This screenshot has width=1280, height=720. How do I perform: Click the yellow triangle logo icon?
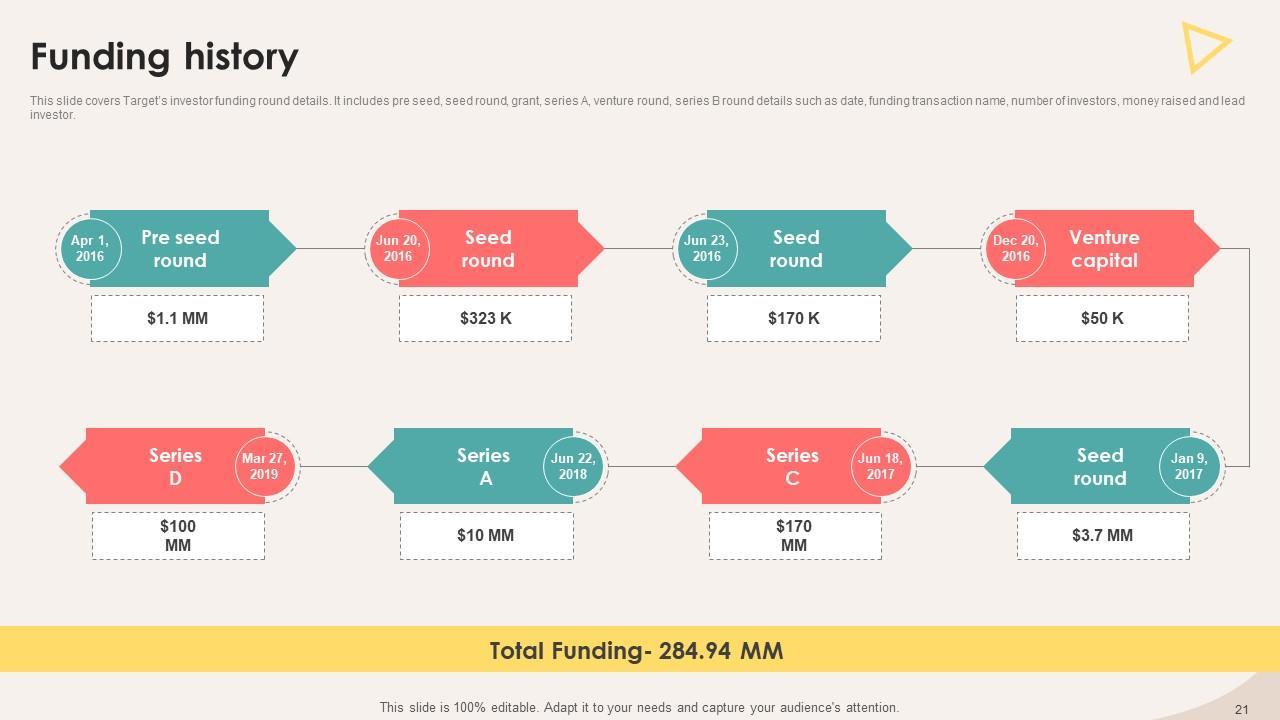click(1203, 47)
